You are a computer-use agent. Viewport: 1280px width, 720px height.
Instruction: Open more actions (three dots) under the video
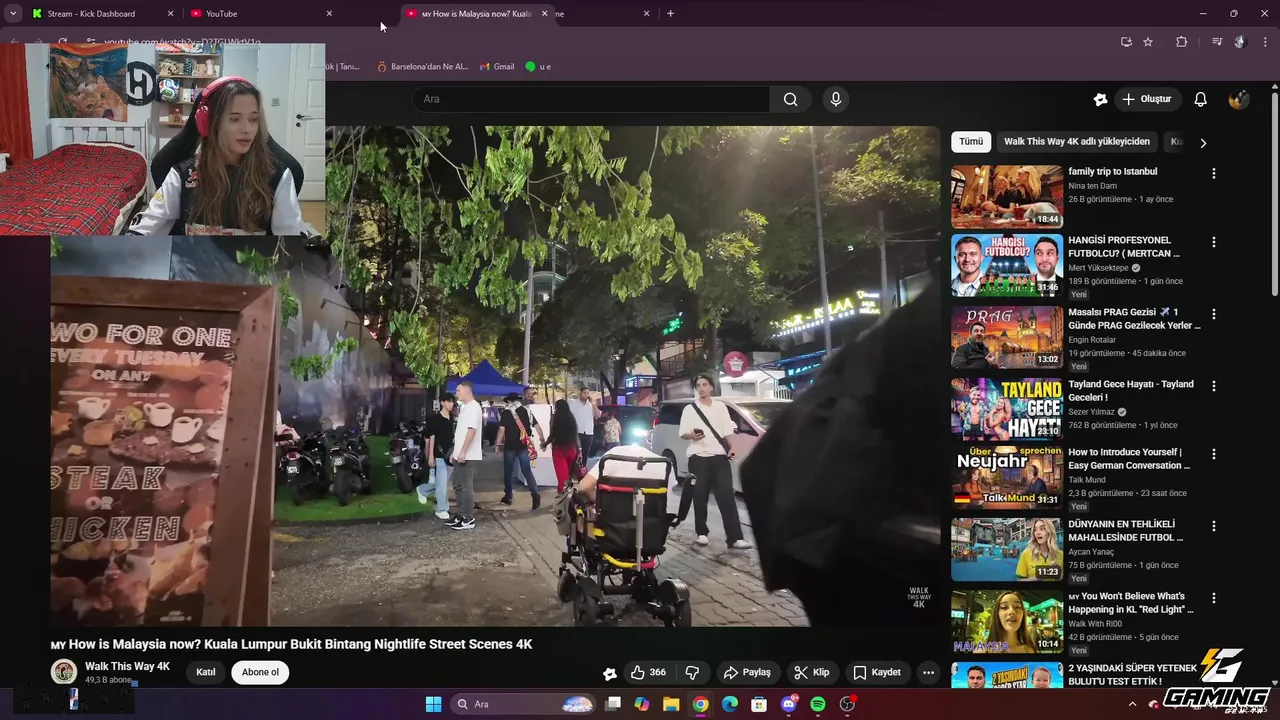pos(928,672)
